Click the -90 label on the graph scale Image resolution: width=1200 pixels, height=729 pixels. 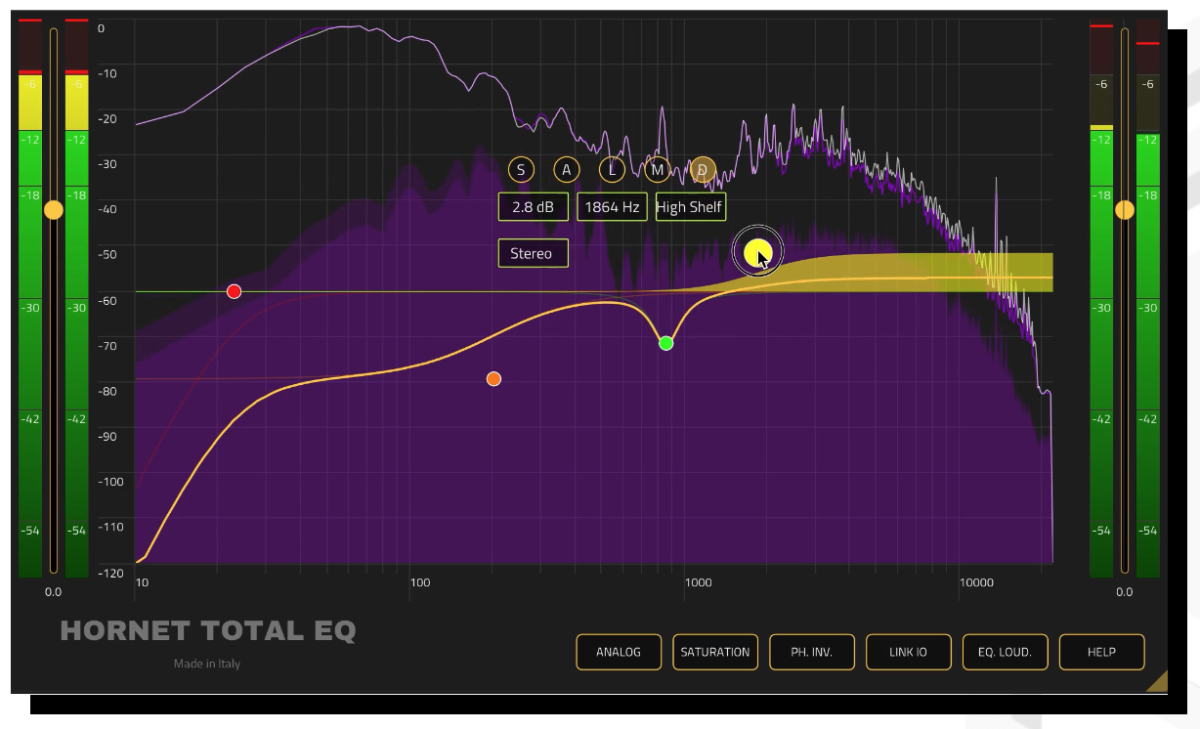pyautogui.click(x=107, y=436)
